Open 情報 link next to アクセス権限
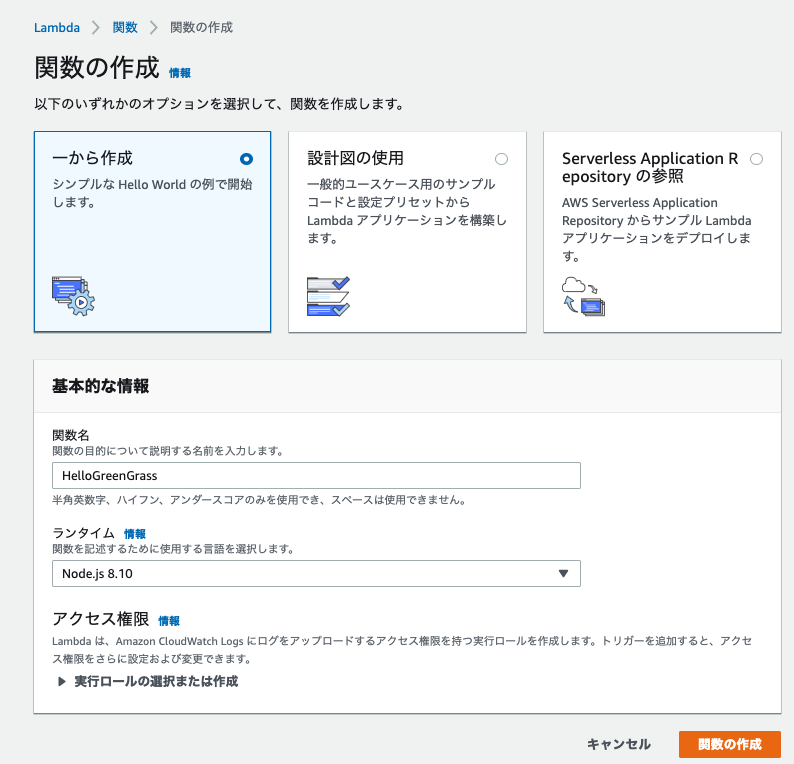 (169, 621)
